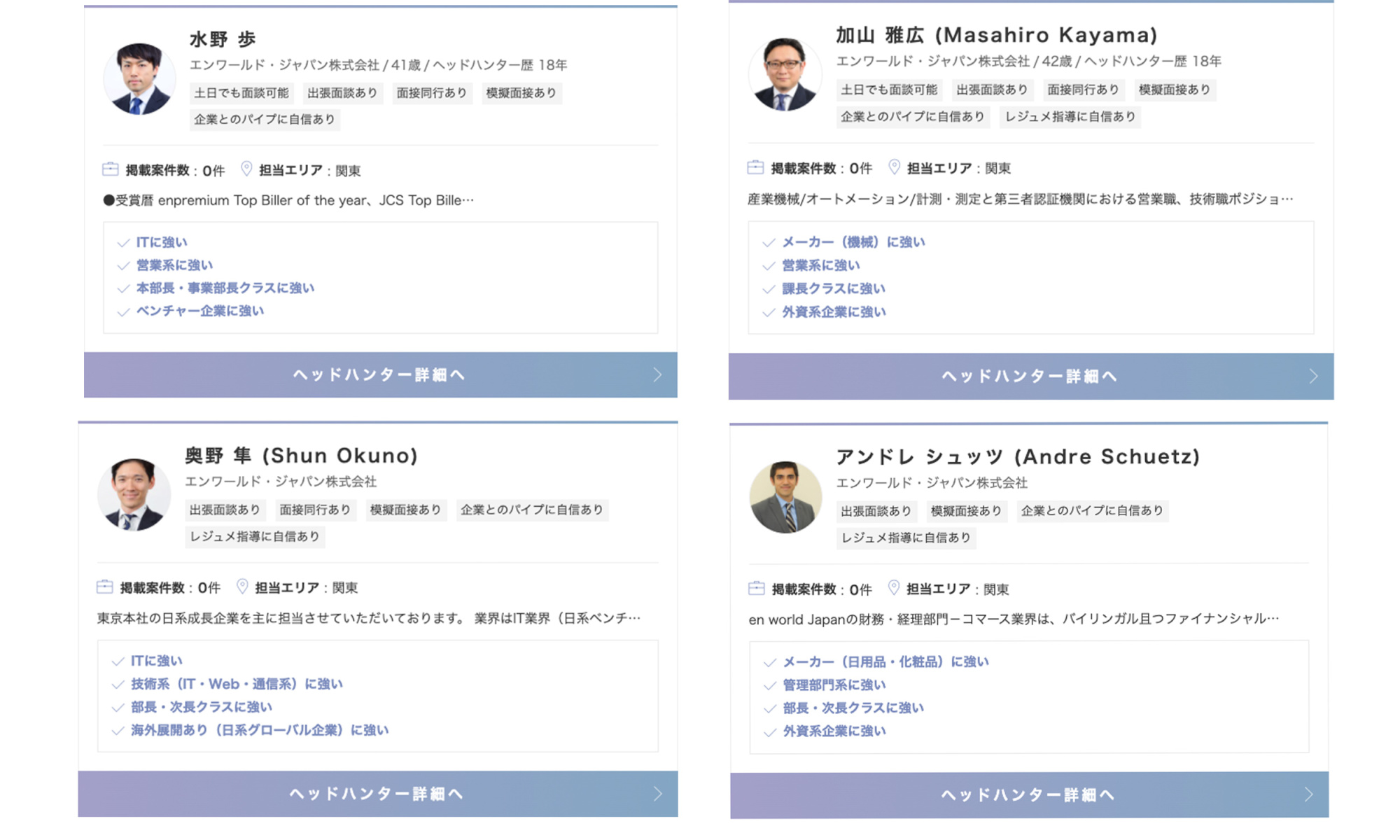Viewport: 1400px width, 840px height.
Task: Click メーカー（日用品・化粧品）に強い link
Action: click(885, 662)
